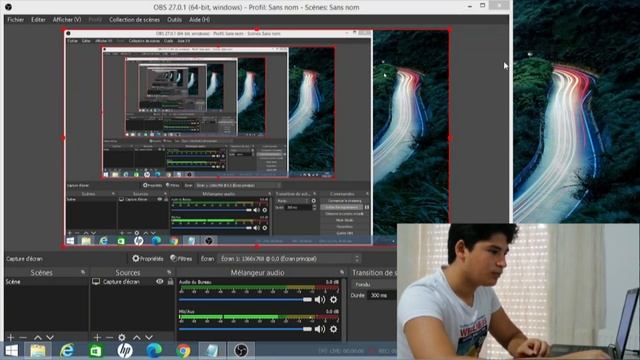Expand the Écran display selection dropdown
Viewport: 640px width, 360px height.
[289, 259]
